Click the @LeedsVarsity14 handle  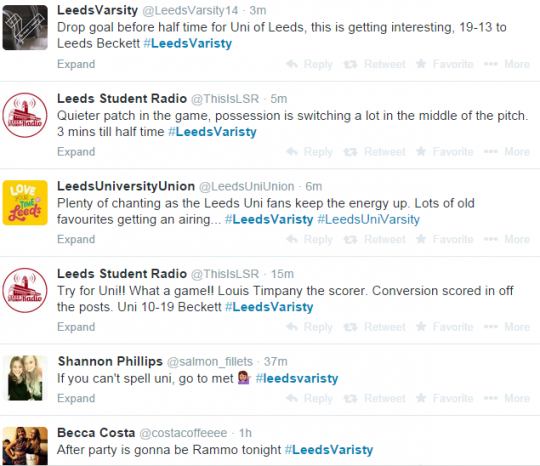190,10
